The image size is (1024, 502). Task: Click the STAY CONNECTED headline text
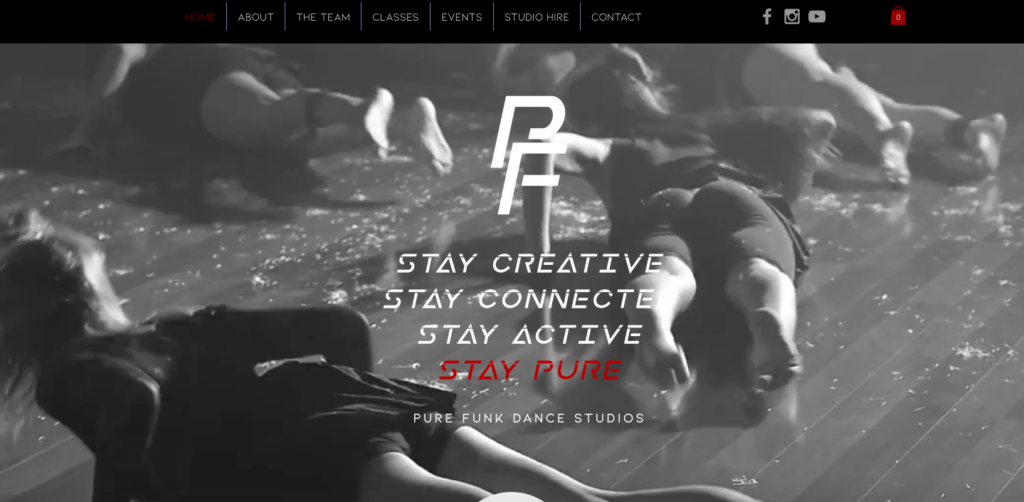coord(522,300)
